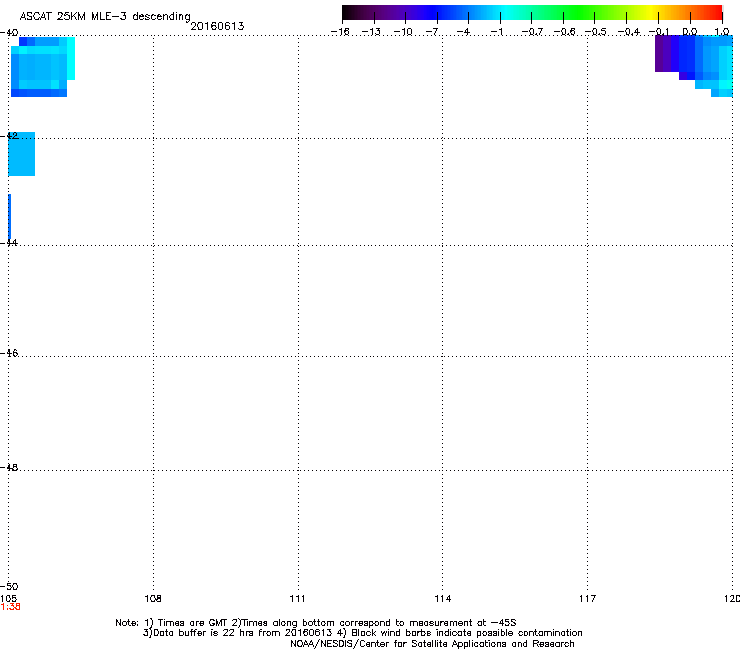This screenshot has width=740, height=650.
Task: Click the latitude label -40
Action: 9,33
